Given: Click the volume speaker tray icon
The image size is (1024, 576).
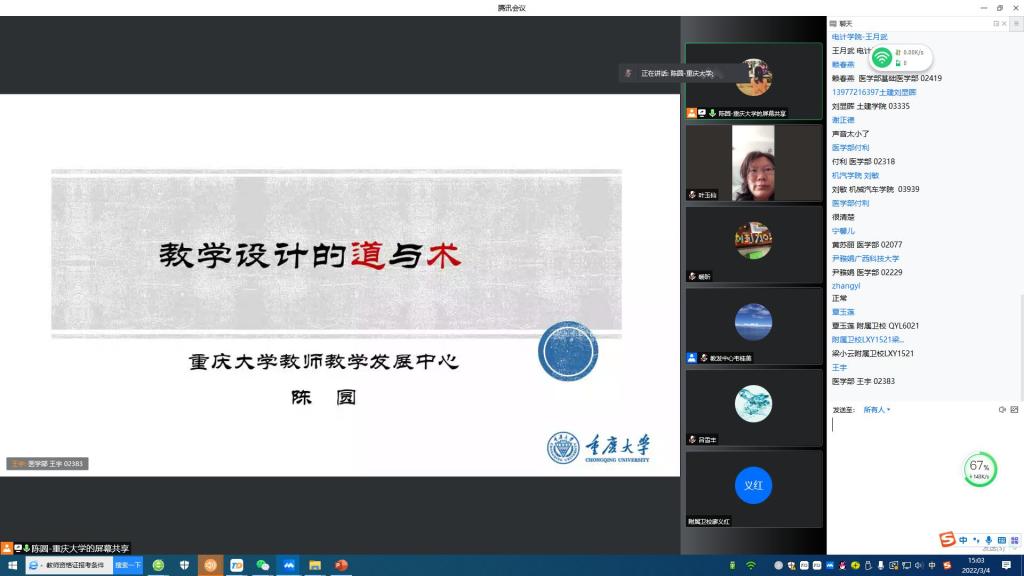Looking at the screenshot, I should 918,566.
